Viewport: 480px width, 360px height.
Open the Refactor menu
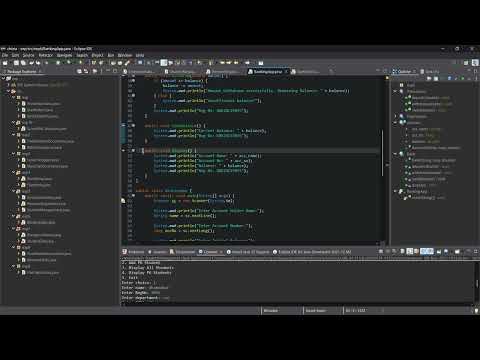tap(46, 55)
